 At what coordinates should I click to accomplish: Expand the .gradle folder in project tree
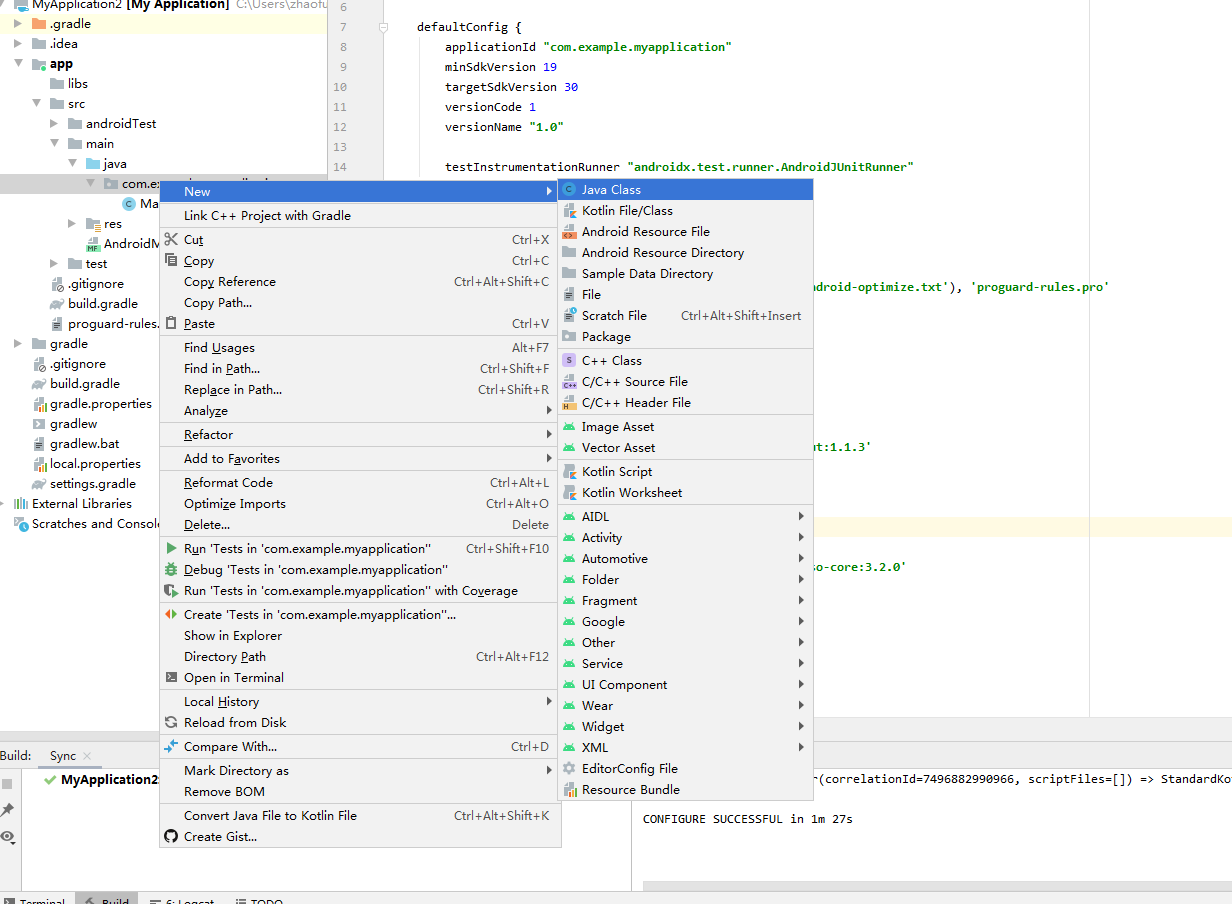click(x=18, y=23)
